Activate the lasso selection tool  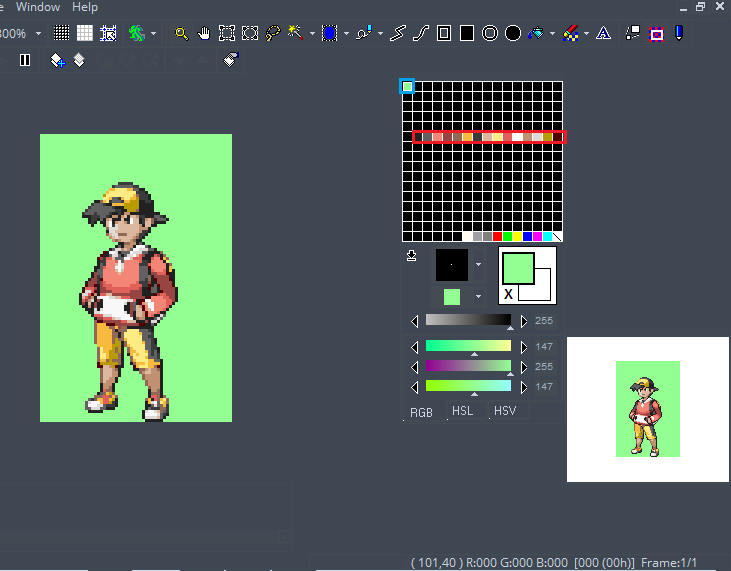point(272,33)
